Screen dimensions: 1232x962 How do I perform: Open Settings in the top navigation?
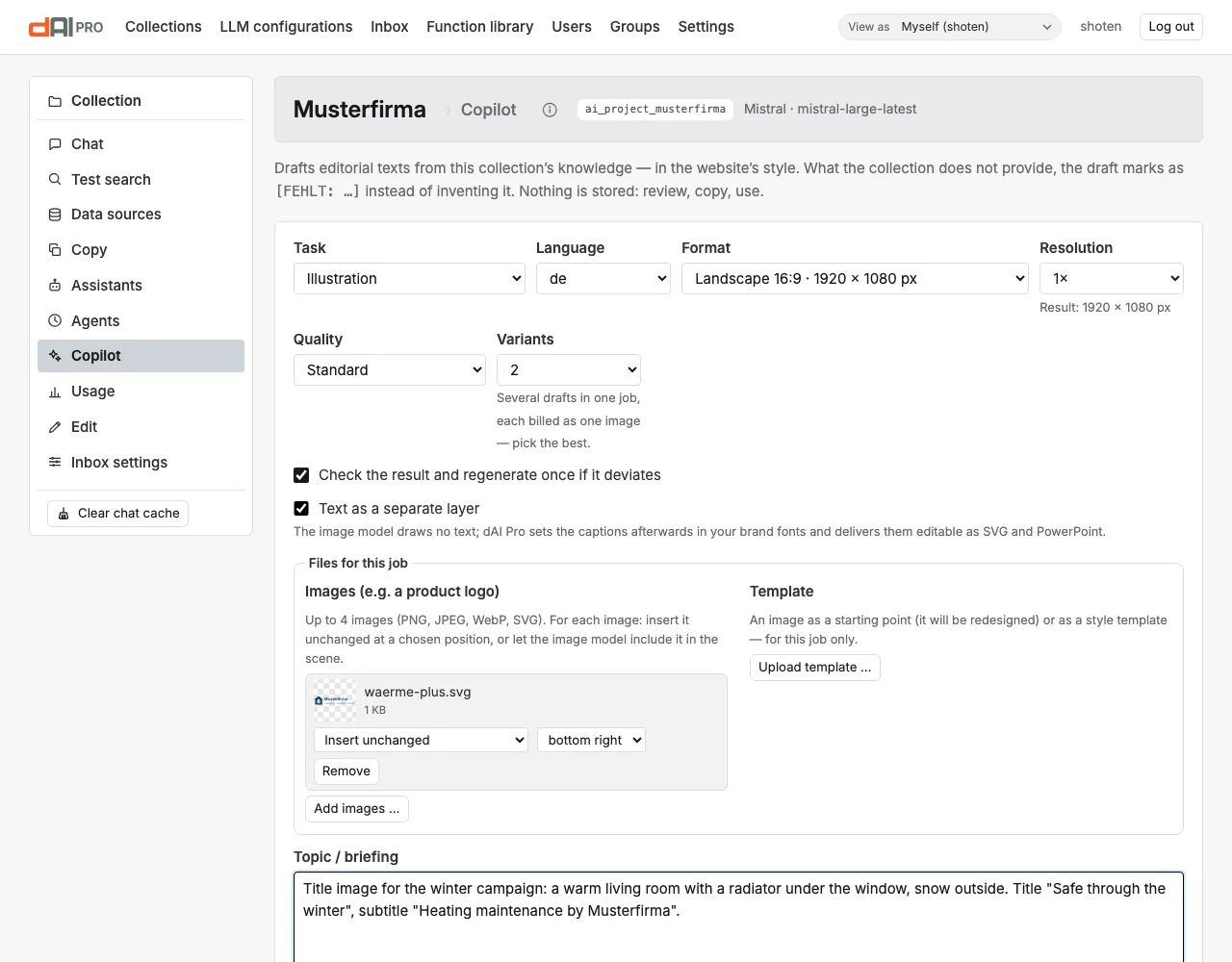[x=706, y=27]
